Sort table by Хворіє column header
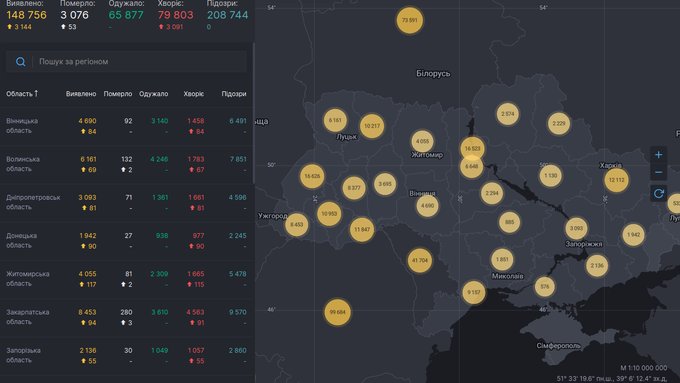The height and width of the screenshot is (383, 680). click(193, 94)
